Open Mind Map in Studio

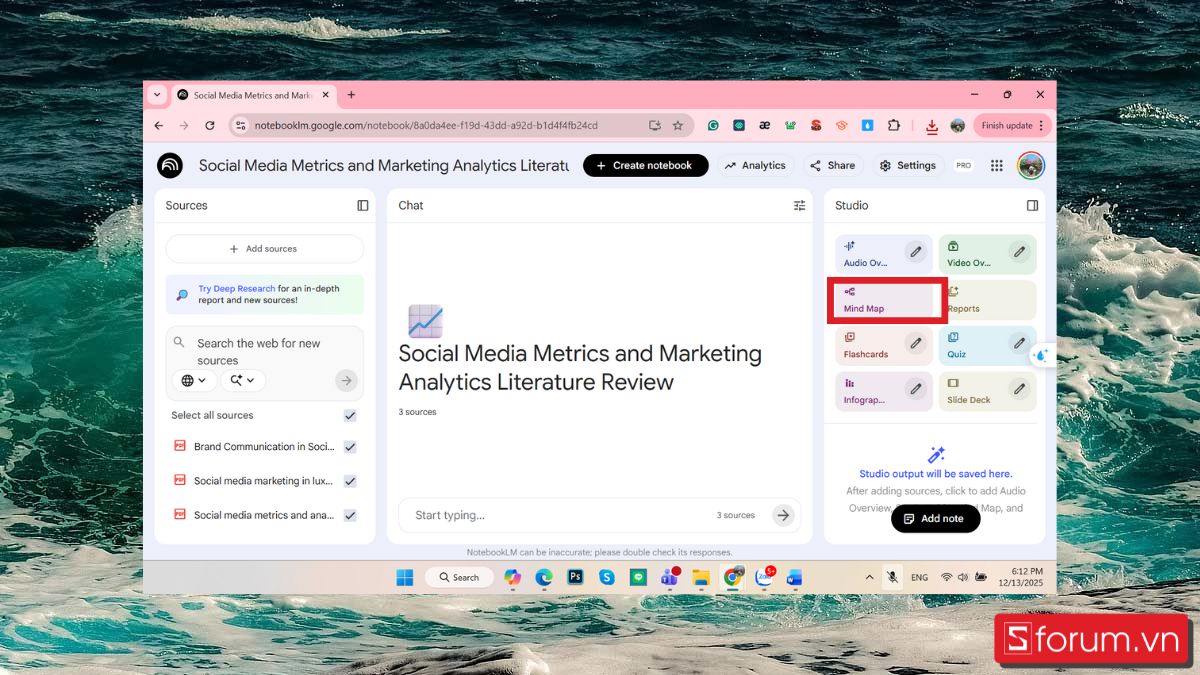click(886, 300)
